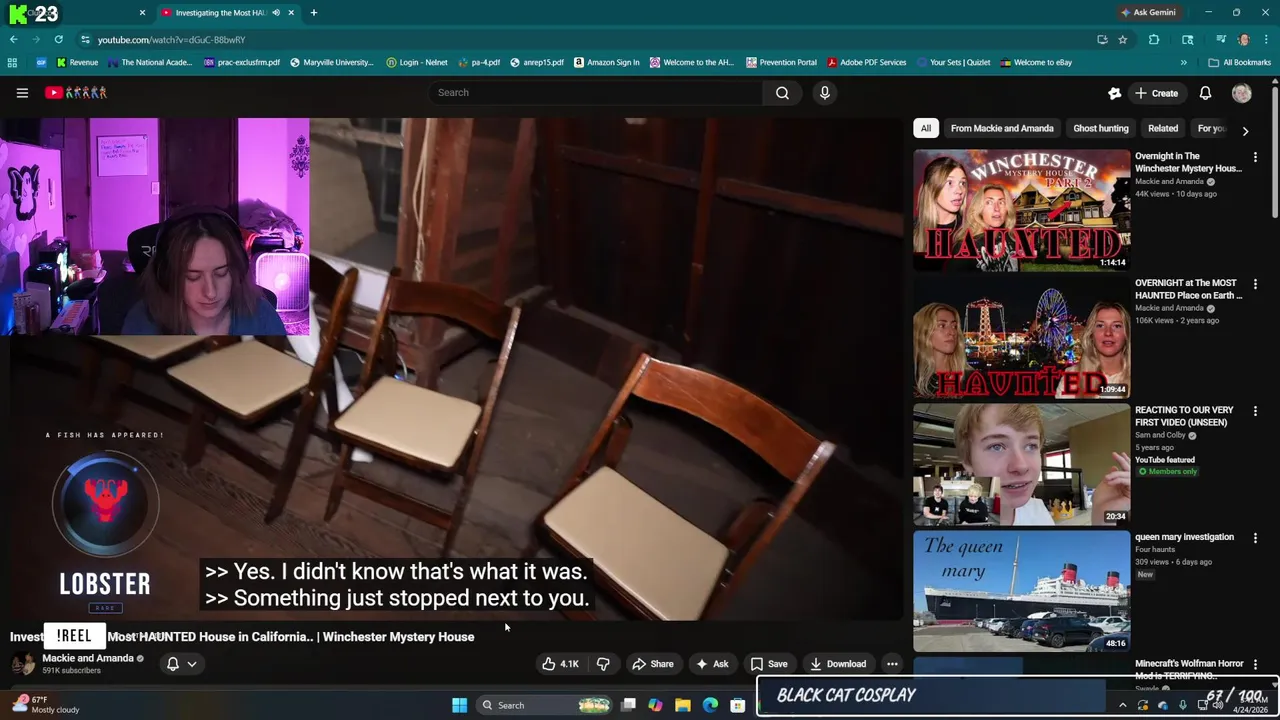The height and width of the screenshot is (720, 1280).
Task: Open options for queen mary investigation video
Action: (x=1255, y=538)
